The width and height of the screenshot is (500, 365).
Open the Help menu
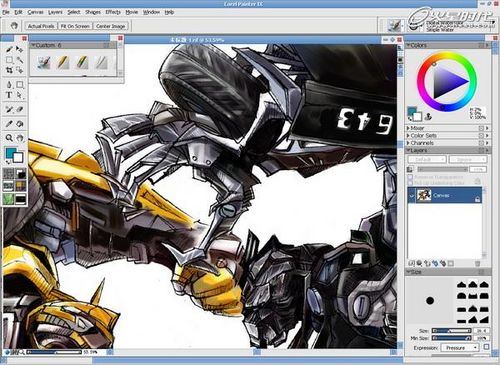(x=169, y=12)
